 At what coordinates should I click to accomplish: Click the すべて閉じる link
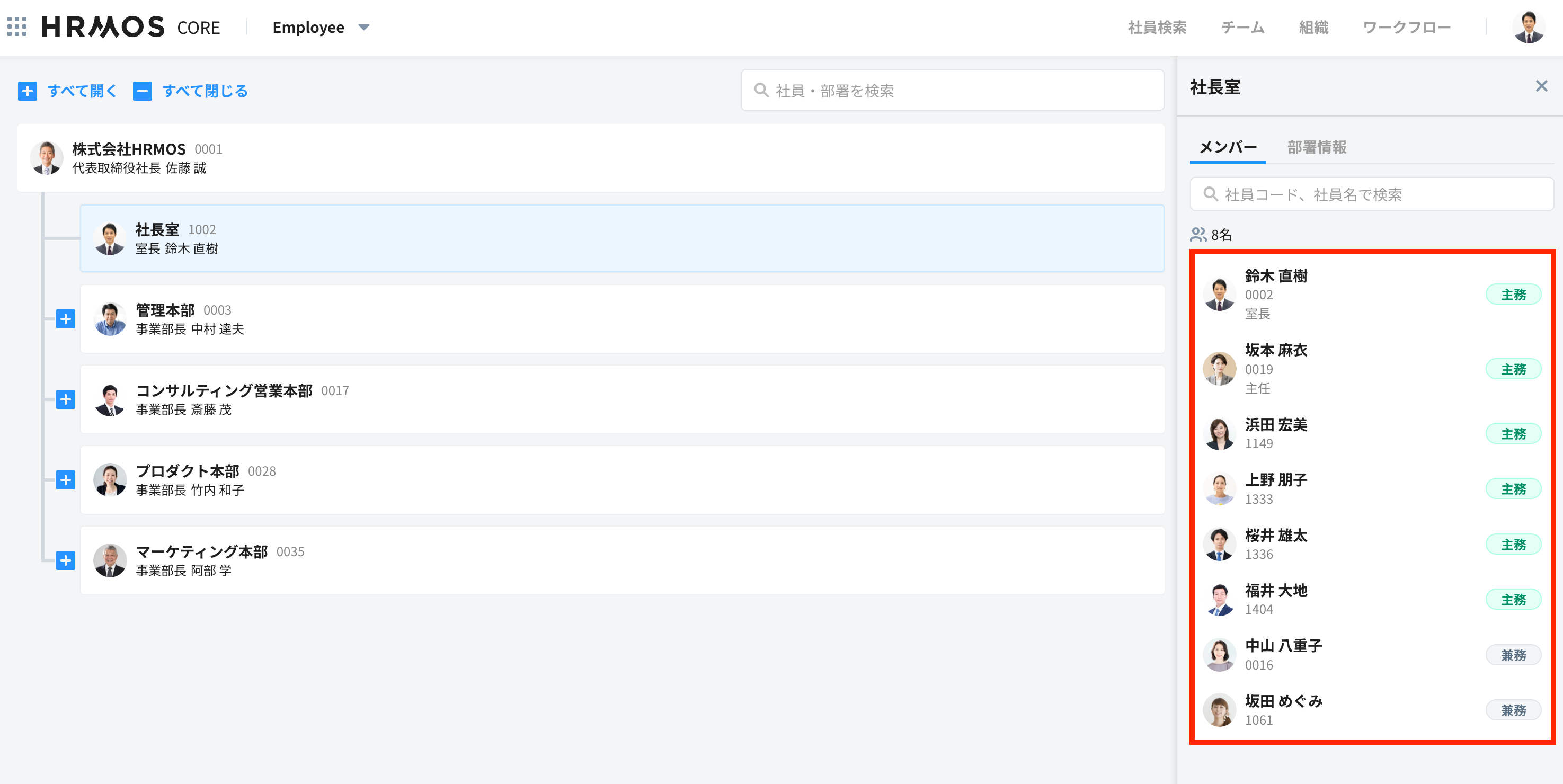tap(205, 91)
